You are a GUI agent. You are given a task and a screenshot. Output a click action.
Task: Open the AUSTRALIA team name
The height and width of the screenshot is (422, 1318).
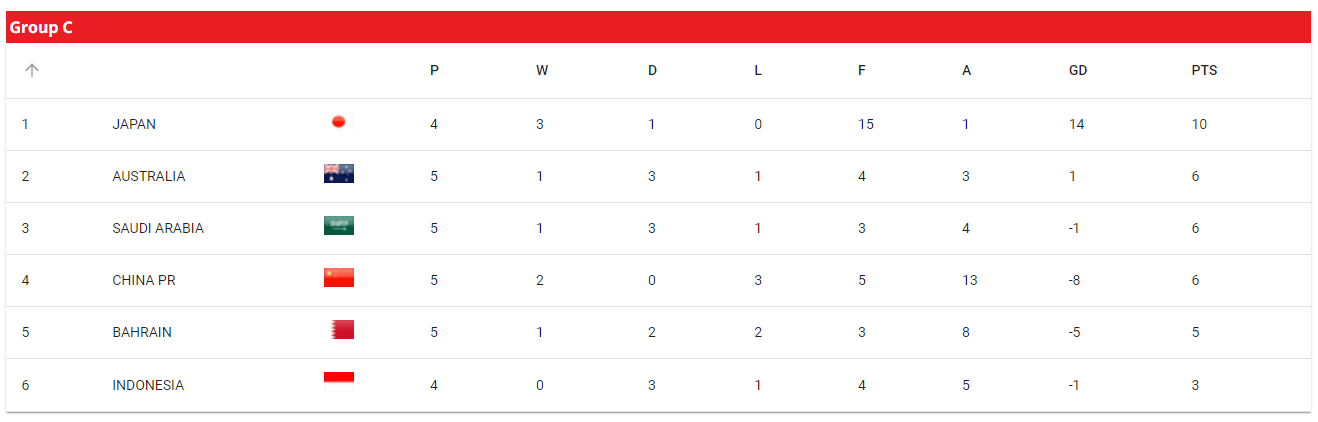coord(149,177)
